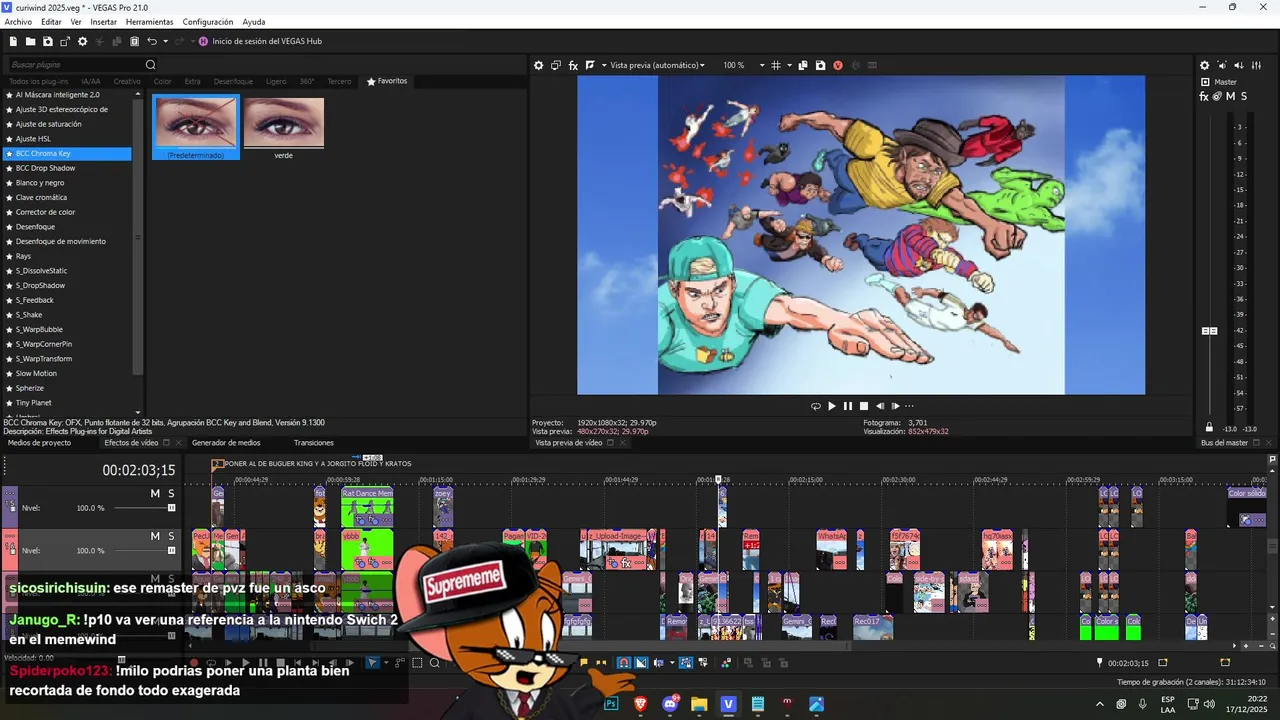Open File Explorer from taskbar
Screen dimensions: 1280x720
pos(699,704)
